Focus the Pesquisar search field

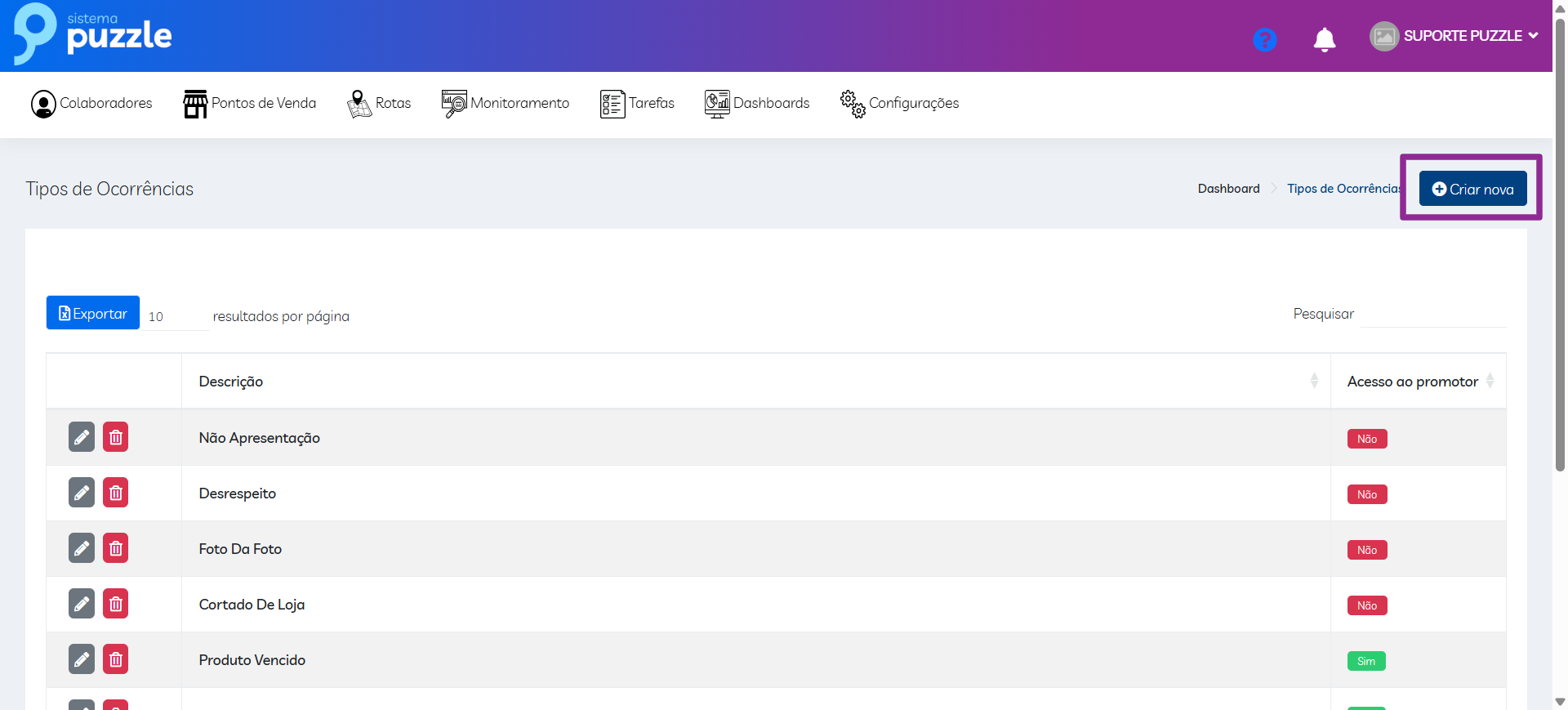(1432, 314)
